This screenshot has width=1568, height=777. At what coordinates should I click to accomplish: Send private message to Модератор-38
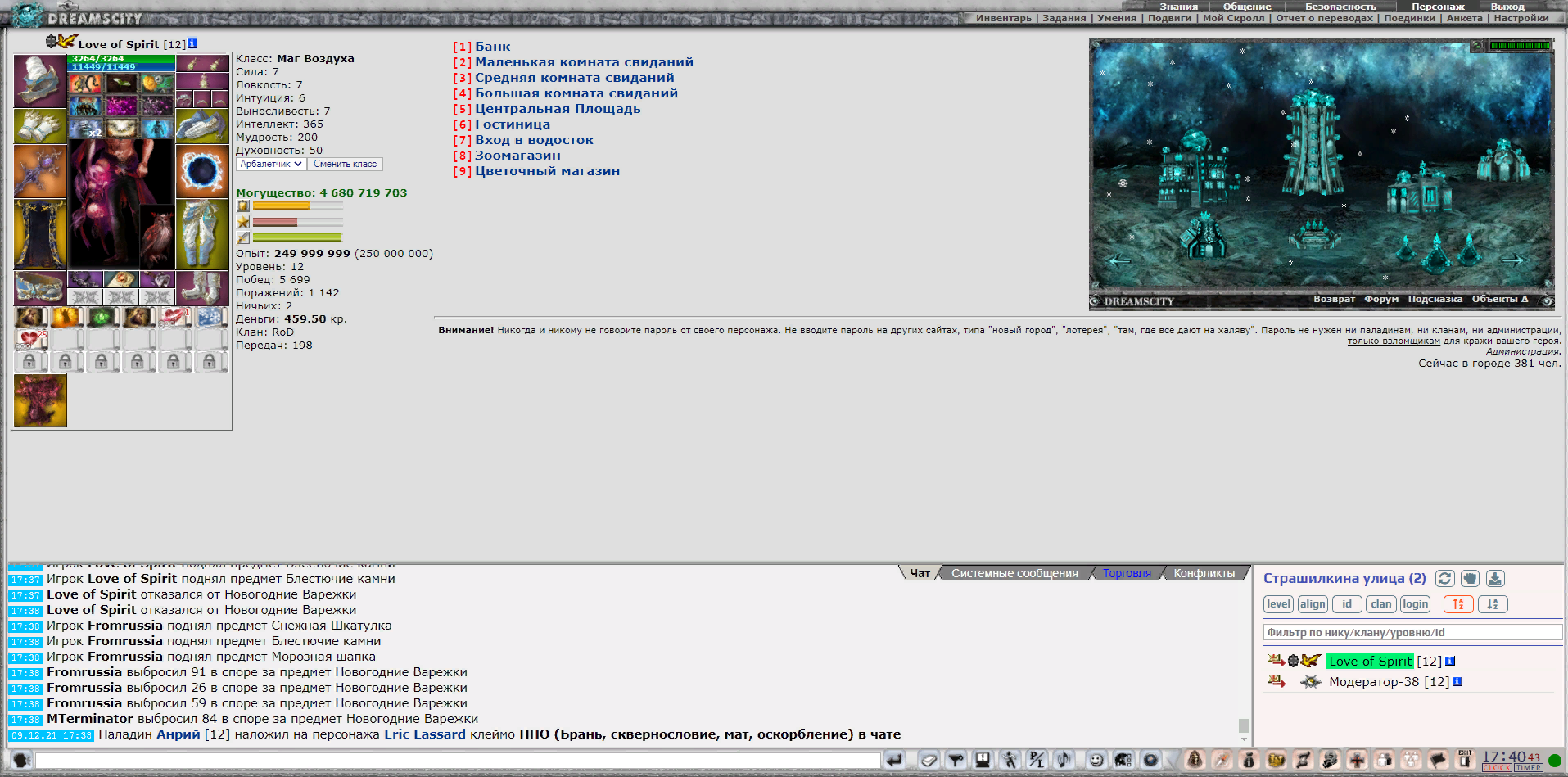pos(1276,681)
